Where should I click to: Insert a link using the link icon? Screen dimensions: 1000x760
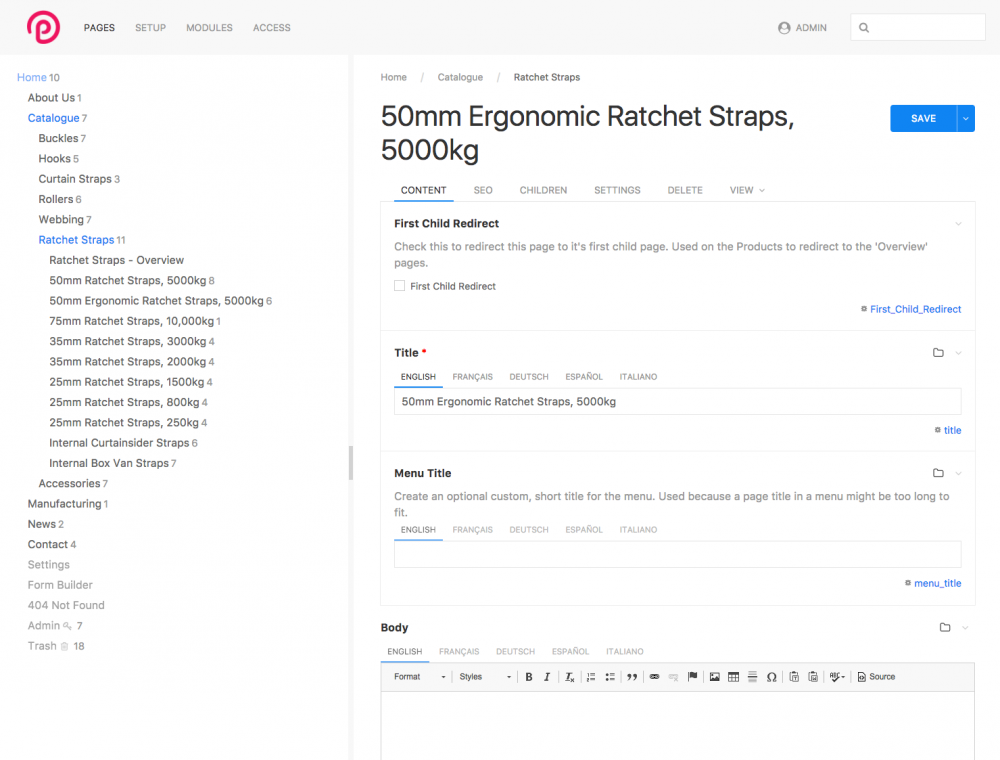[655, 677]
